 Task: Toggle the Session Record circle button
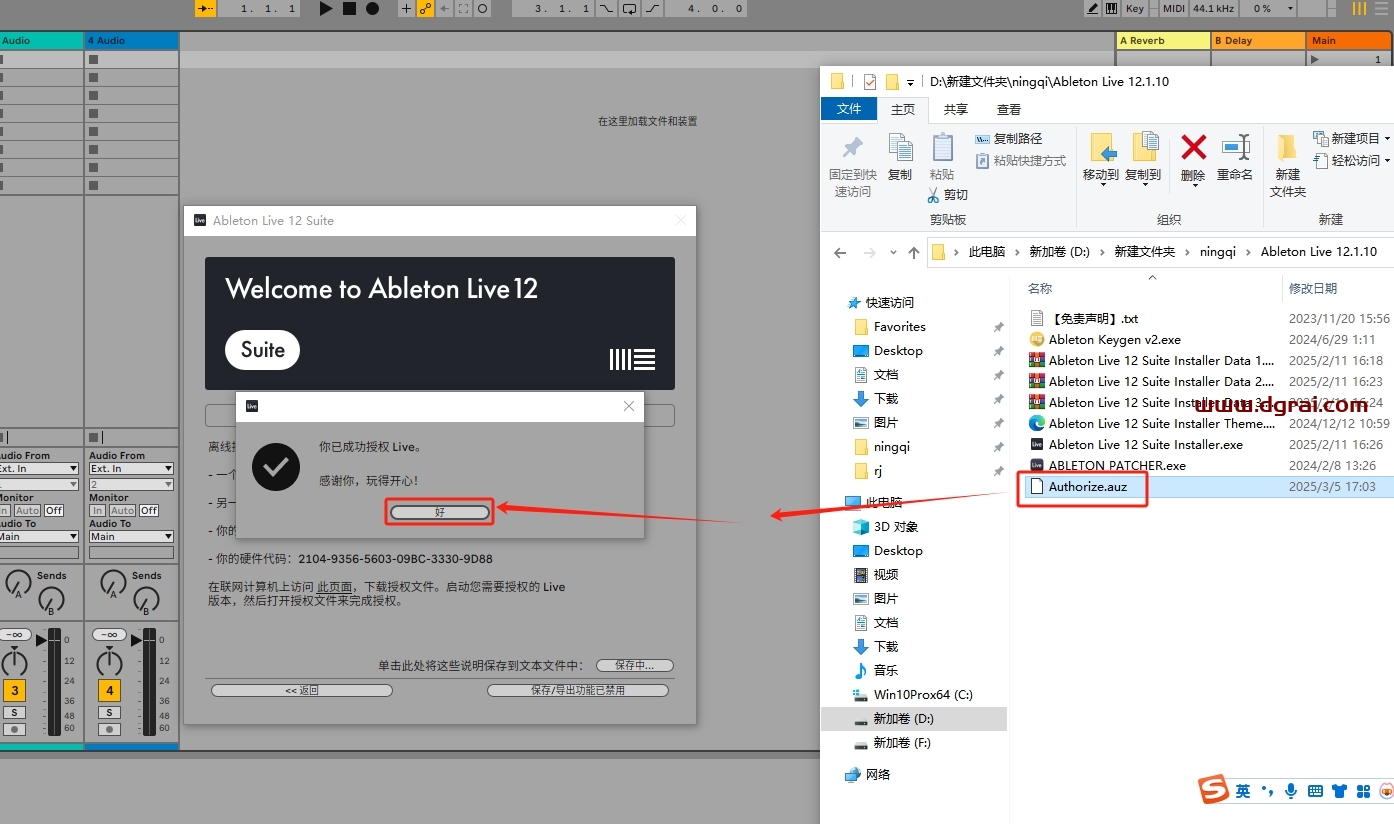pyautogui.click(x=482, y=8)
